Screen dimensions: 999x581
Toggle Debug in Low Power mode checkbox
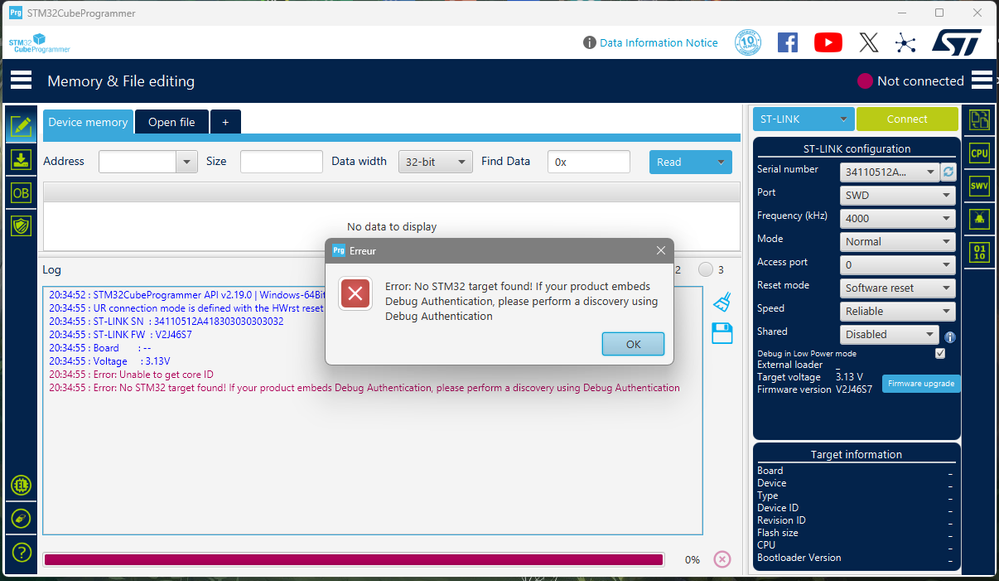pos(940,354)
